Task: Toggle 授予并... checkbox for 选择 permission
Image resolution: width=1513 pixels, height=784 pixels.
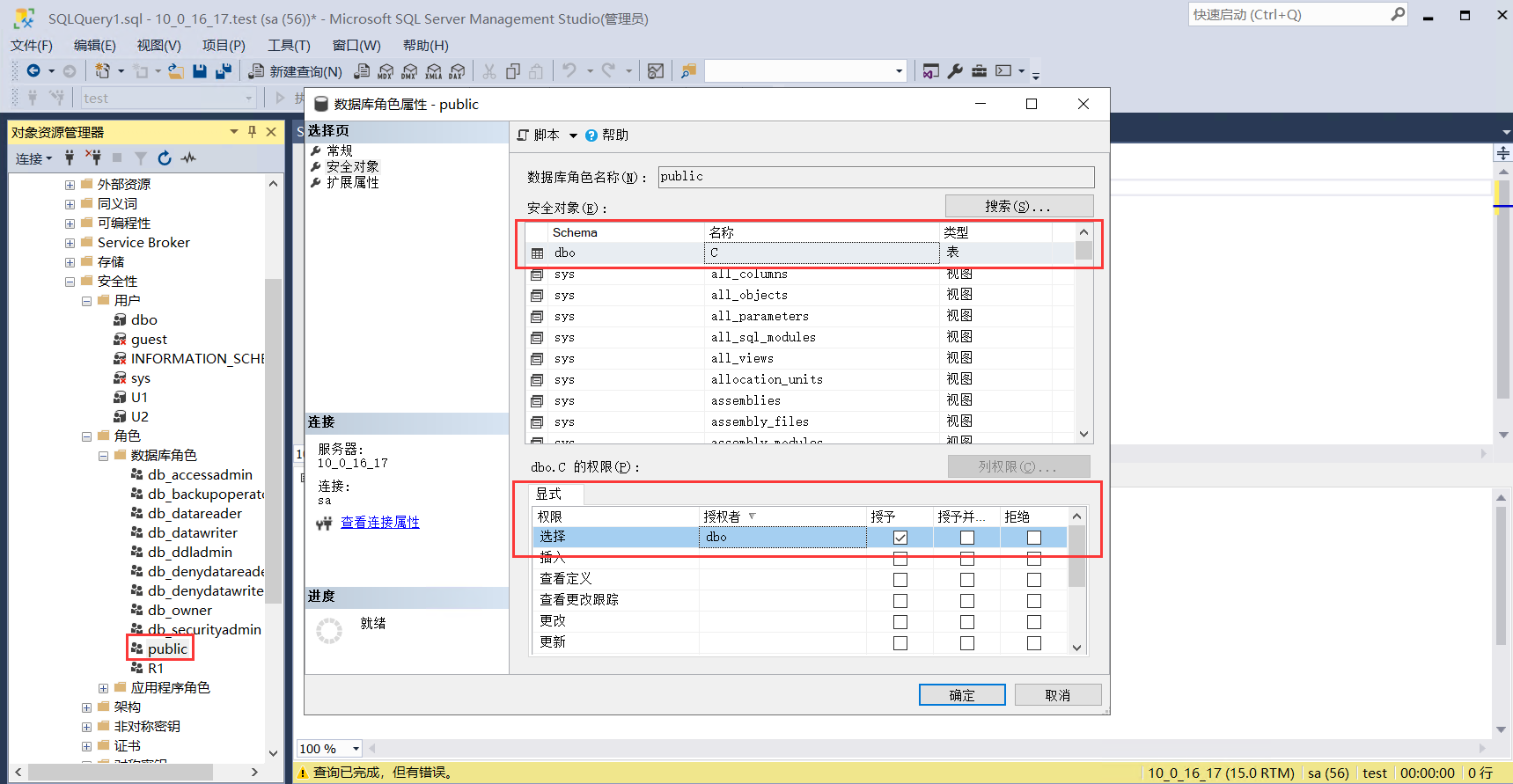Action: click(967, 538)
